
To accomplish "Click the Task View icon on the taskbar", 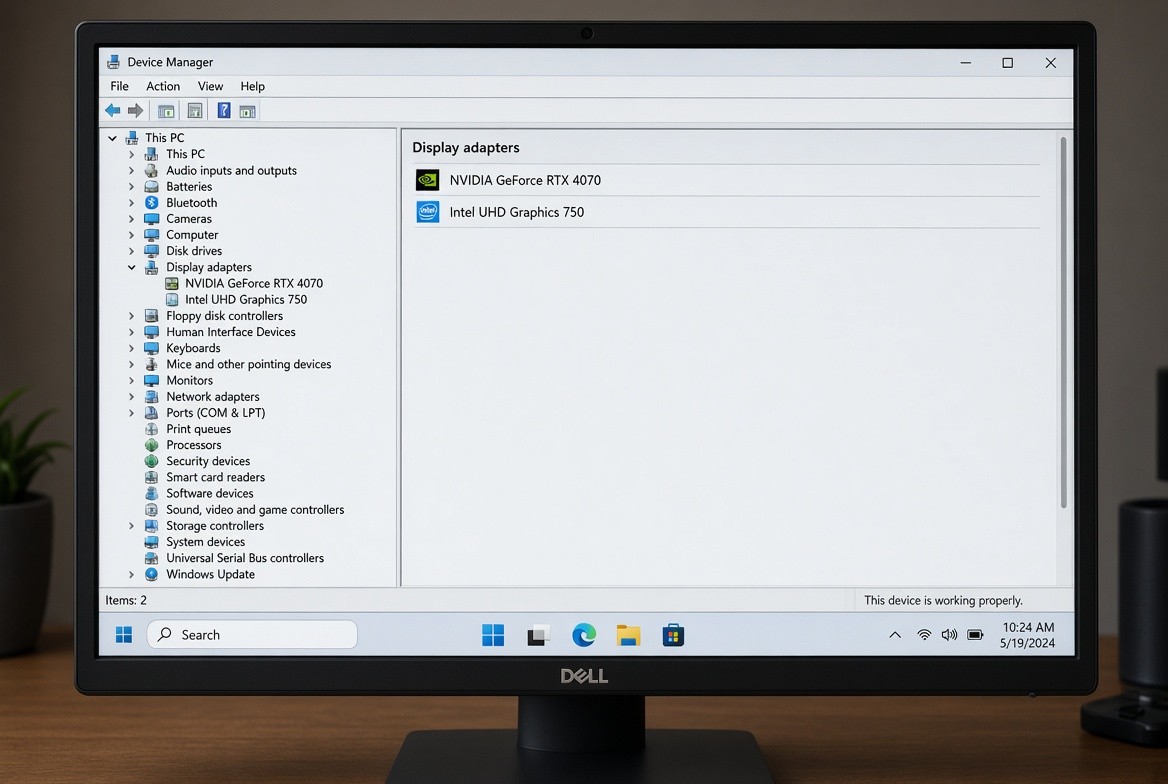I will [x=538, y=635].
